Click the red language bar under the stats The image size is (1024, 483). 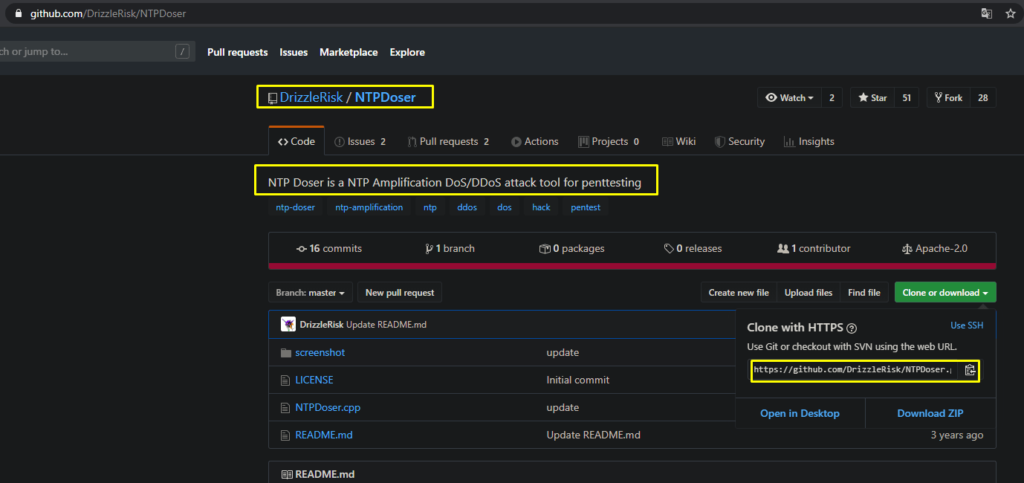632,266
